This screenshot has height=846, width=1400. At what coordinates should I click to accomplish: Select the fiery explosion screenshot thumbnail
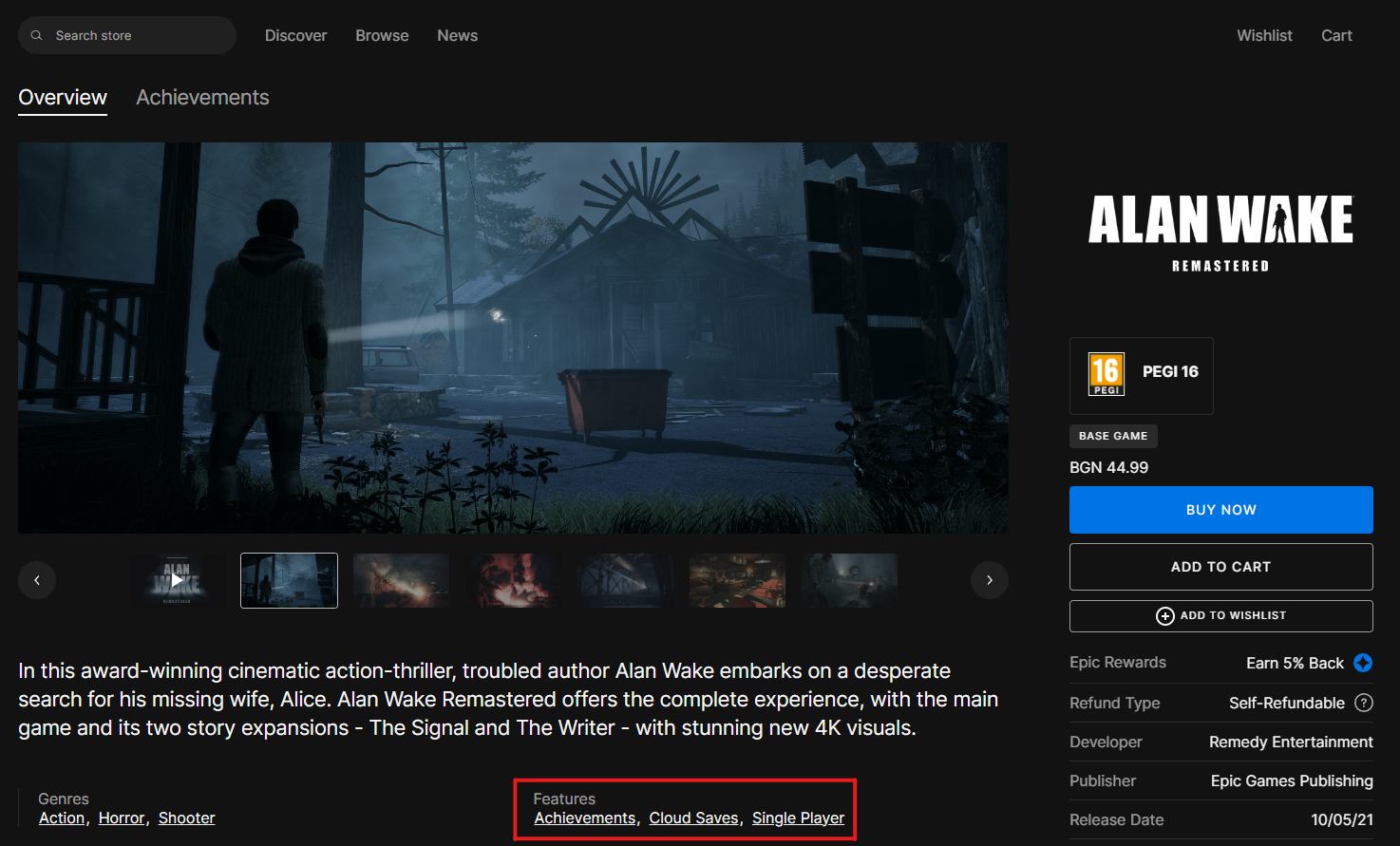click(x=514, y=580)
